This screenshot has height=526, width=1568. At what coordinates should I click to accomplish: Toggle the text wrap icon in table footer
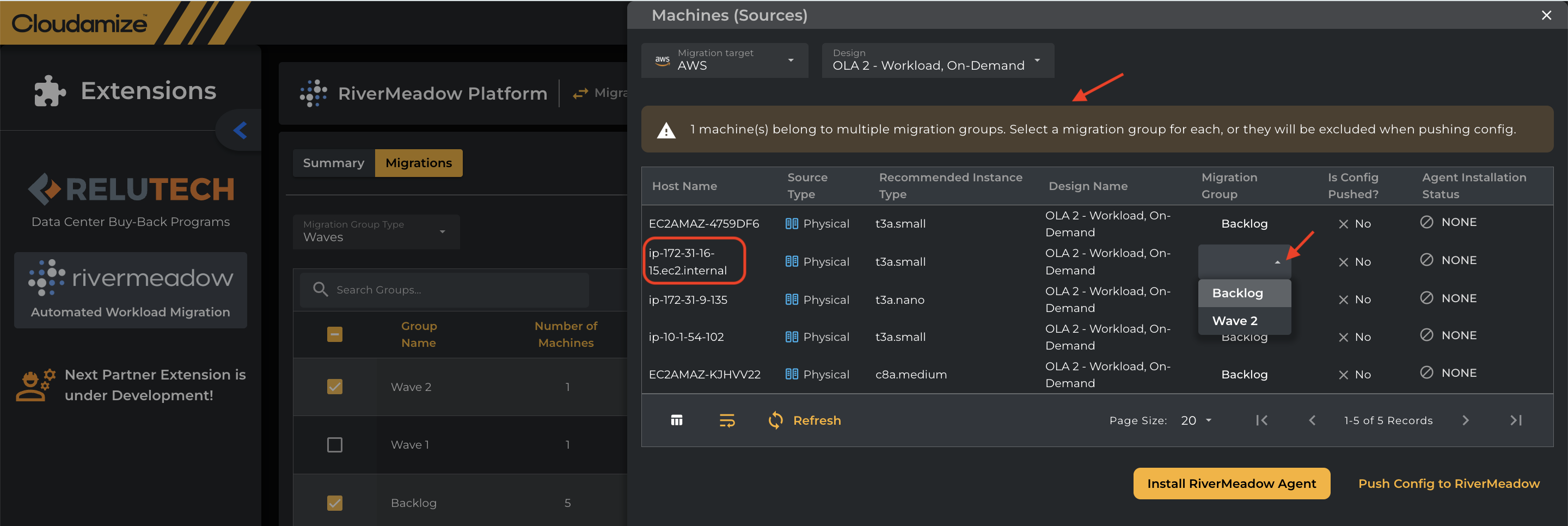pos(727,420)
